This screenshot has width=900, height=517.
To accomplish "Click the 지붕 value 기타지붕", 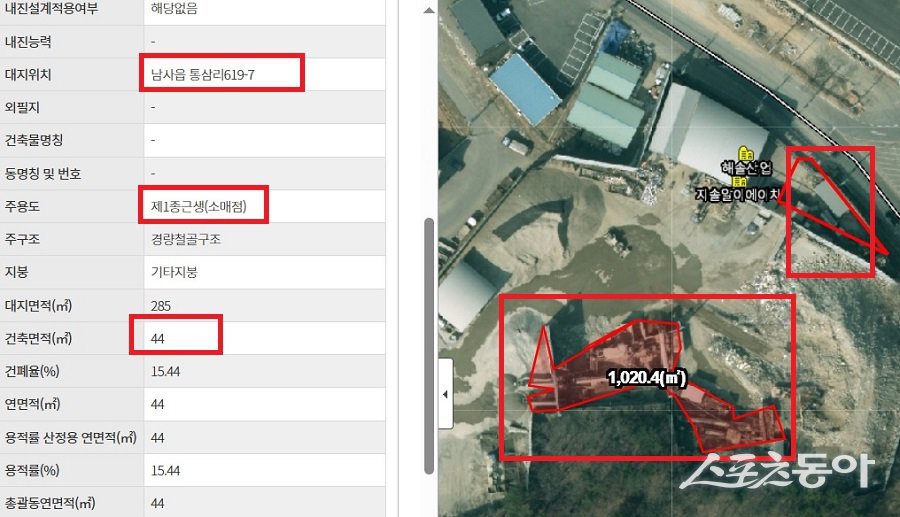I will [174, 272].
